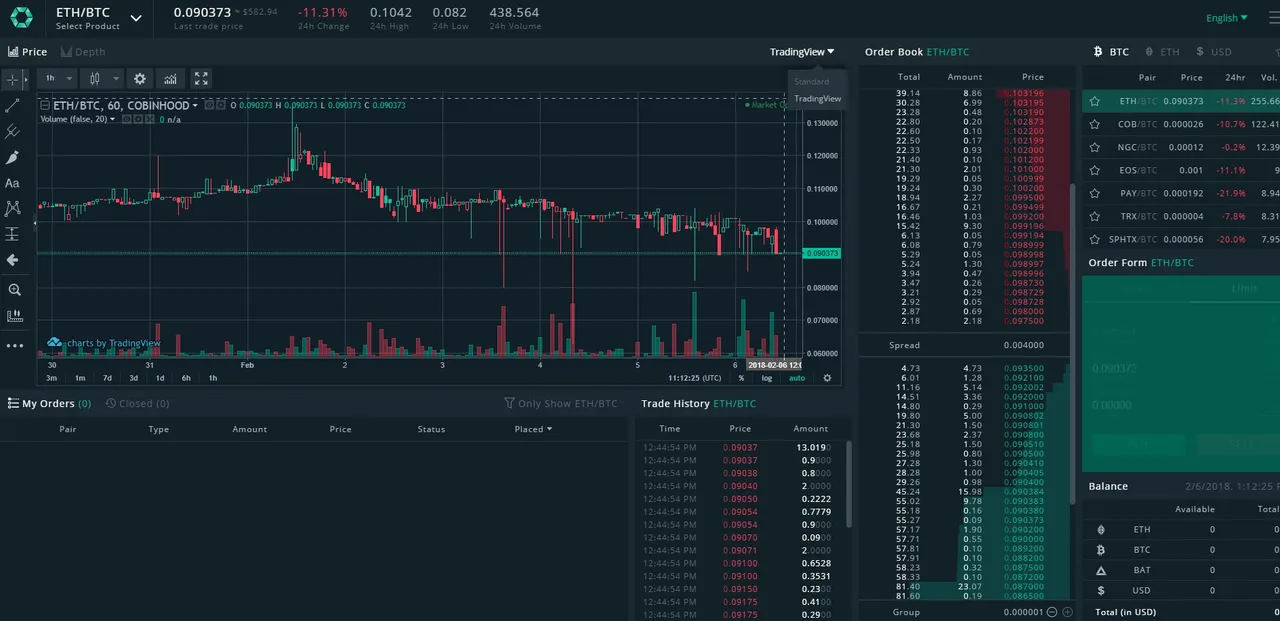Switch to the Depth chart tab

coord(83,52)
